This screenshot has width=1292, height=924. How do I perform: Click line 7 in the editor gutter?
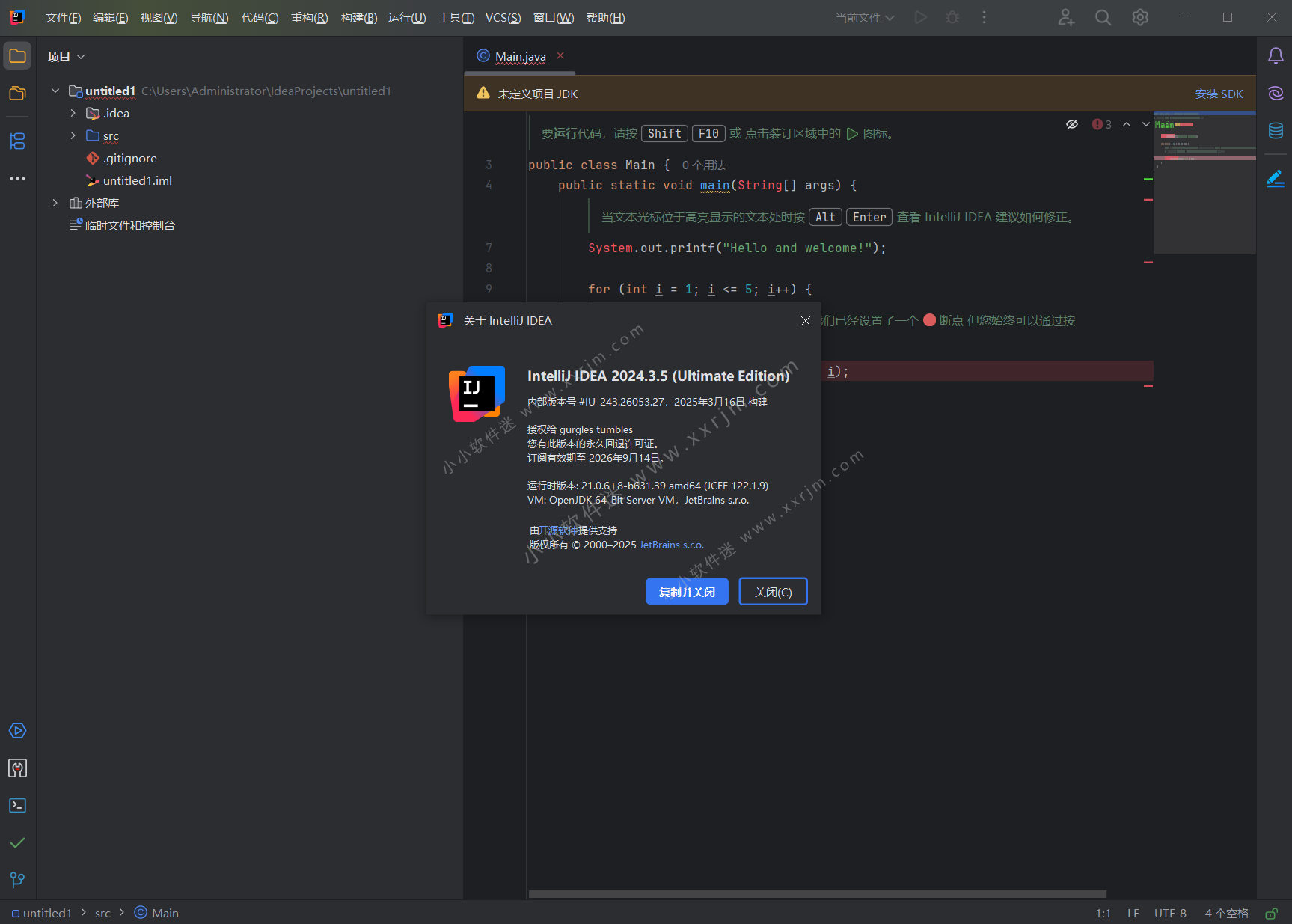489,248
